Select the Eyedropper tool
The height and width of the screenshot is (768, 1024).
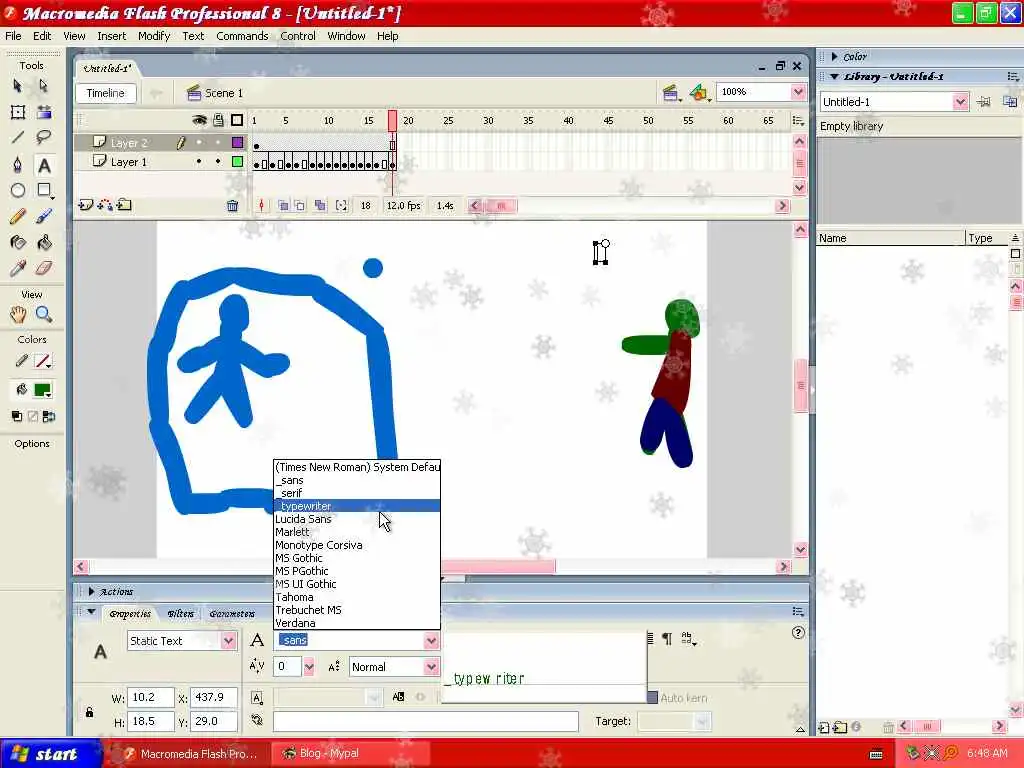(18, 268)
